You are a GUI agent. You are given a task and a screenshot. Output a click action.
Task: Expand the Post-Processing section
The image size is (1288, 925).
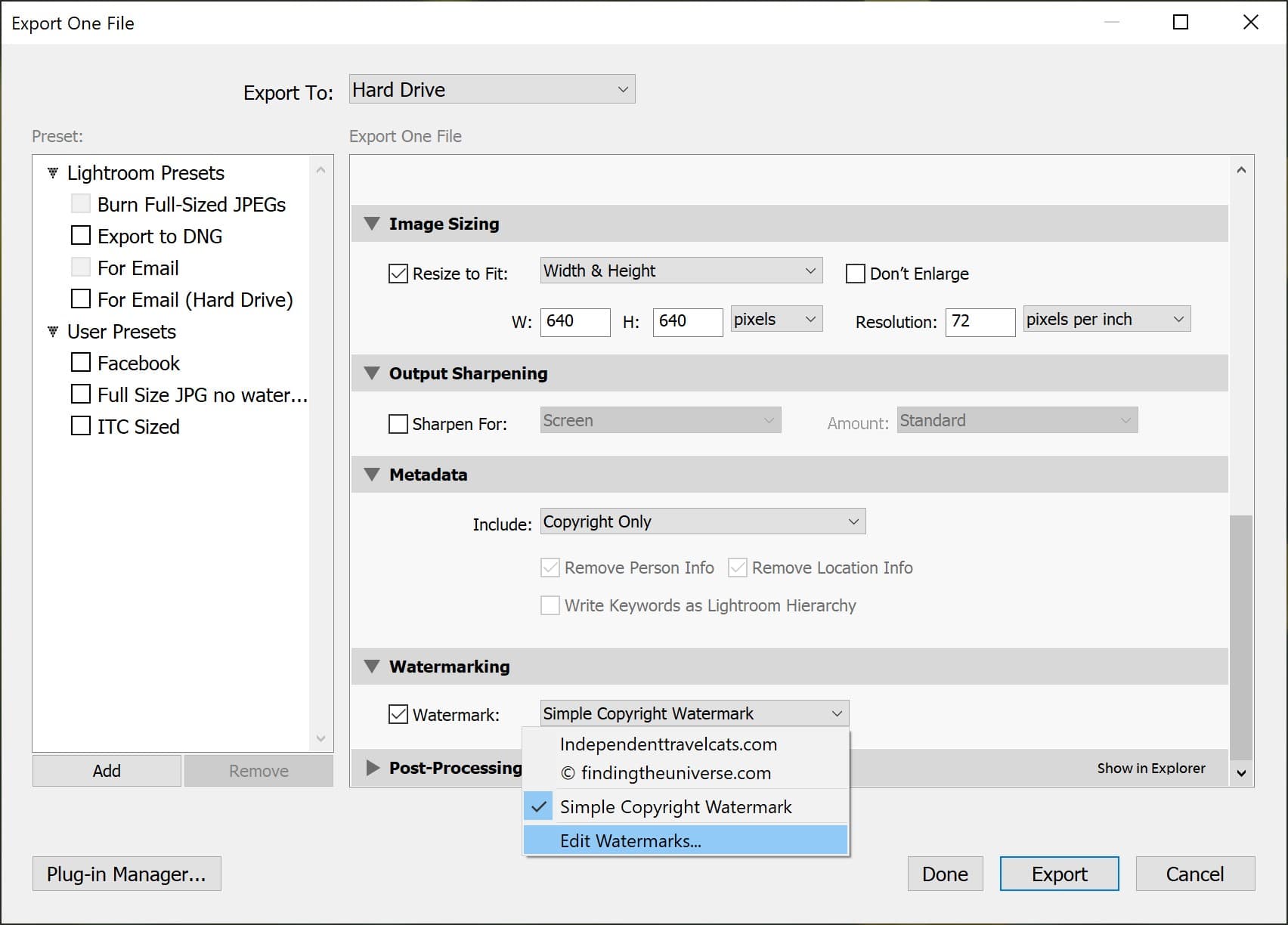pos(371,768)
